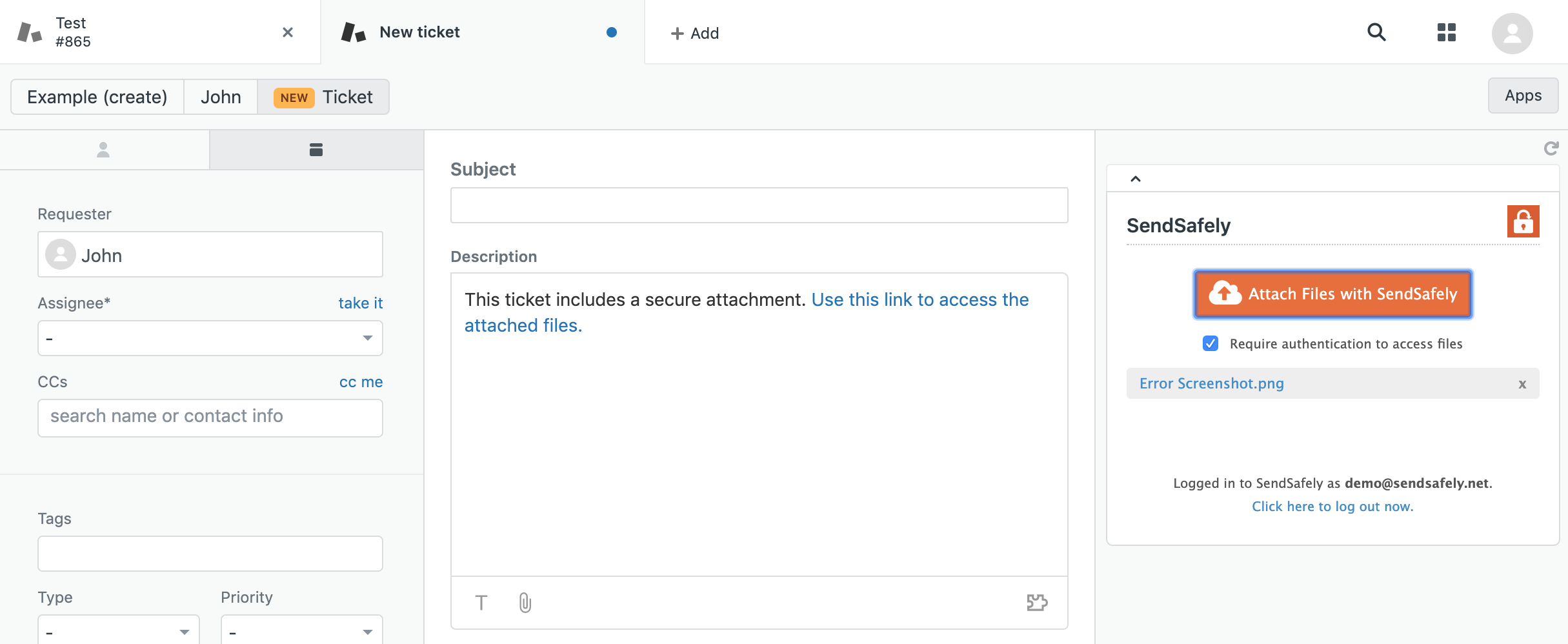This screenshot has height=644, width=1568.
Task: Click the search magnifier icon in the top bar
Action: (1378, 32)
